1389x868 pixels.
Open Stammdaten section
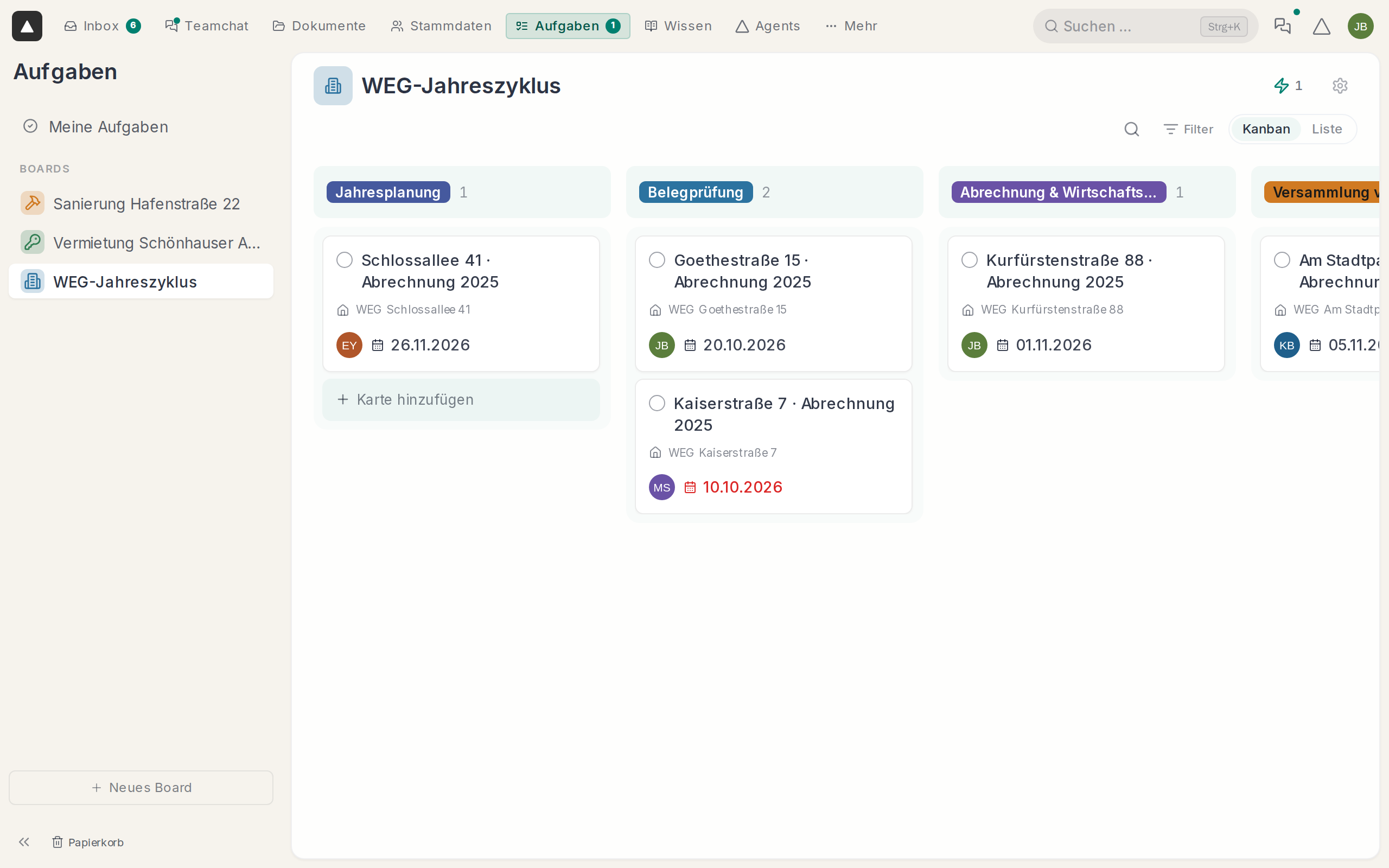click(x=441, y=26)
